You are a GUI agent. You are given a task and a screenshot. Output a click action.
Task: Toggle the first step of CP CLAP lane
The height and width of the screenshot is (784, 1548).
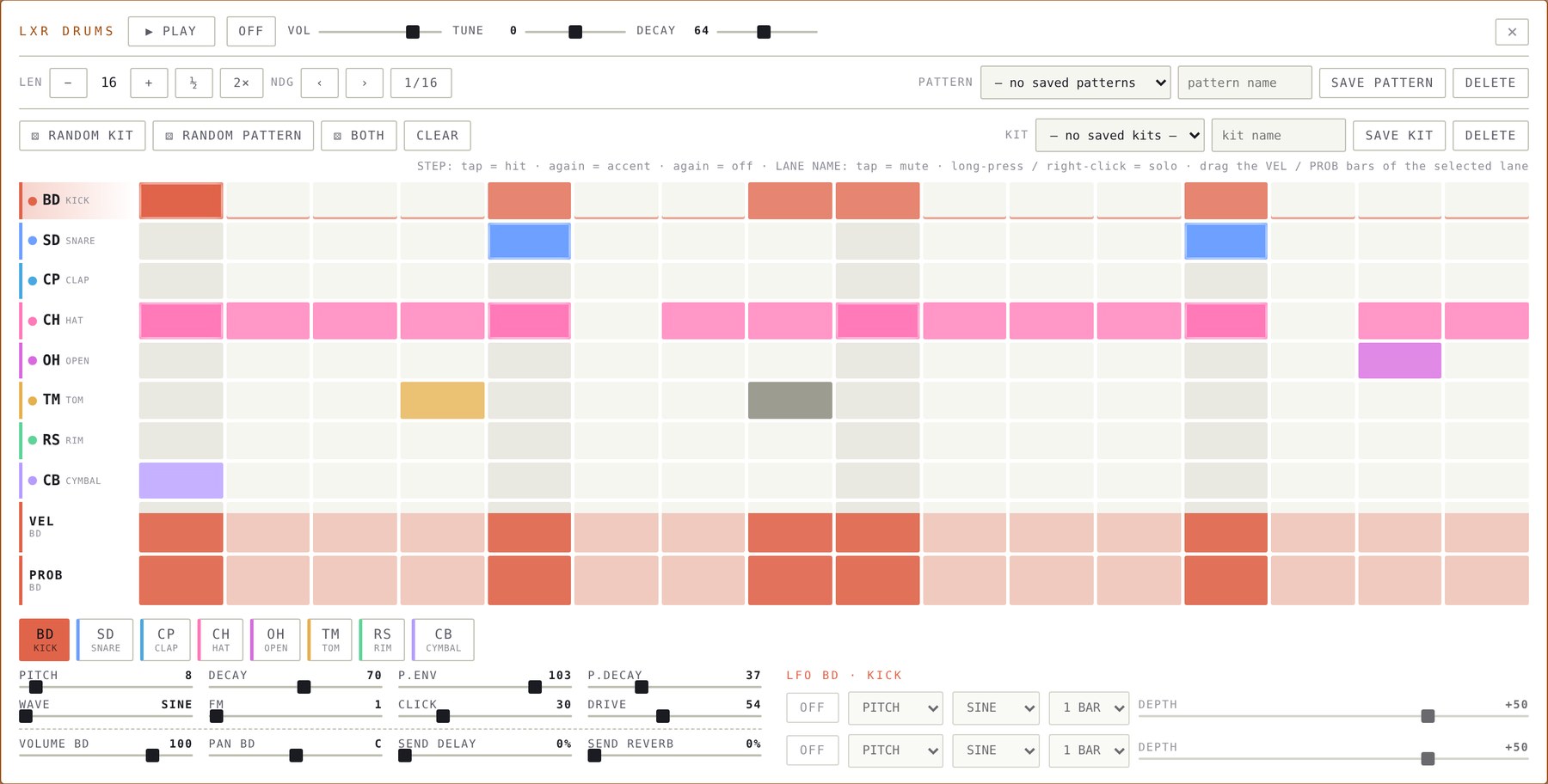[181, 280]
